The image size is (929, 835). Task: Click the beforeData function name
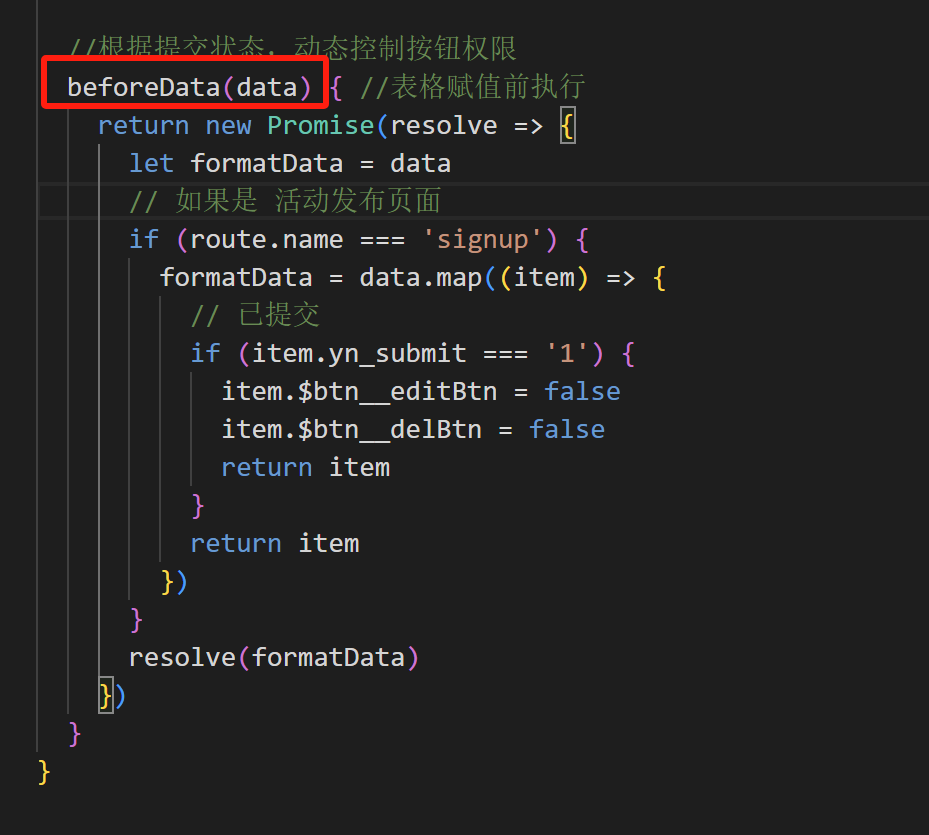pyautogui.click(x=143, y=88)
